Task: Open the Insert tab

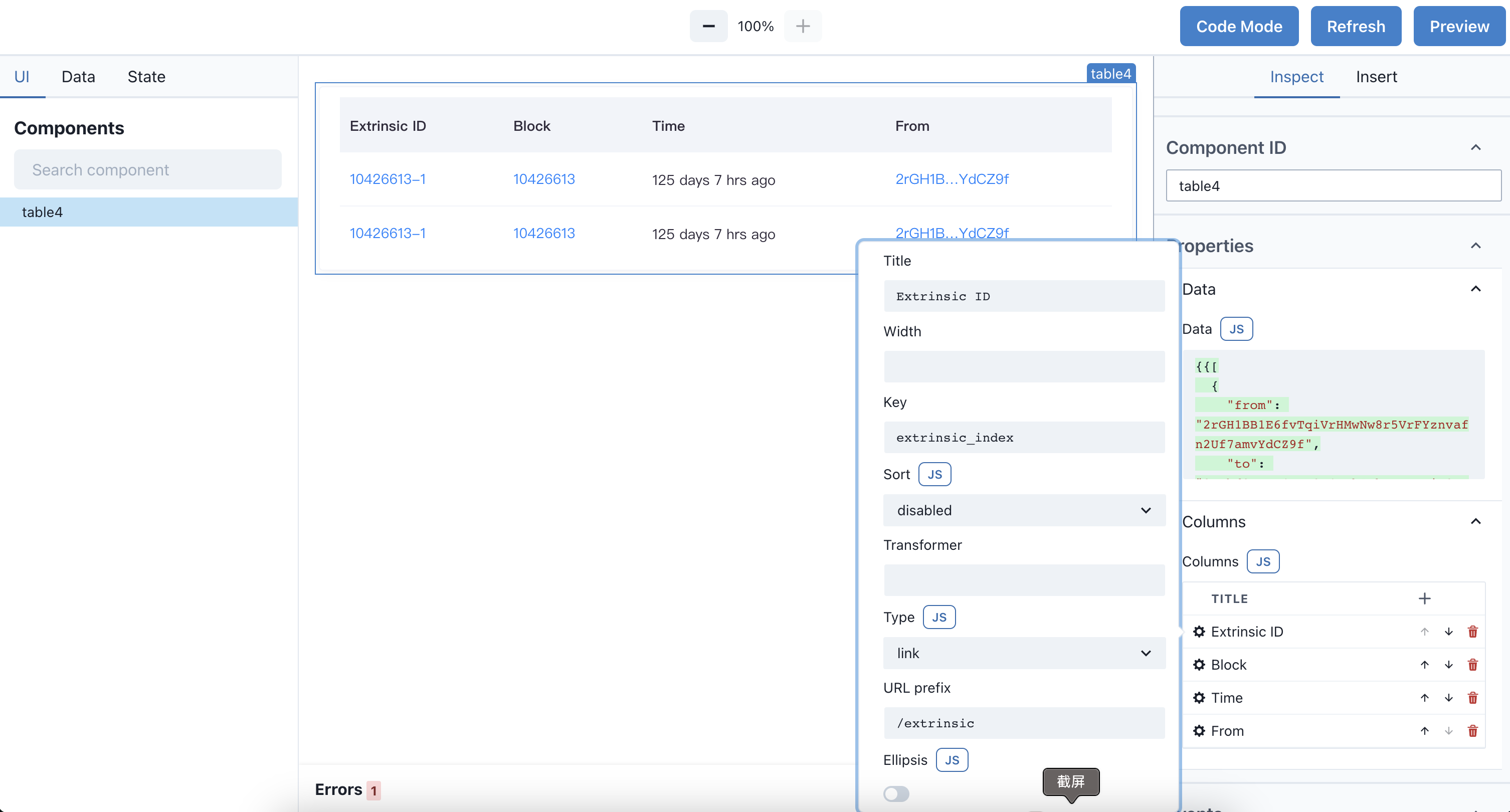Action: [1376, 77]
